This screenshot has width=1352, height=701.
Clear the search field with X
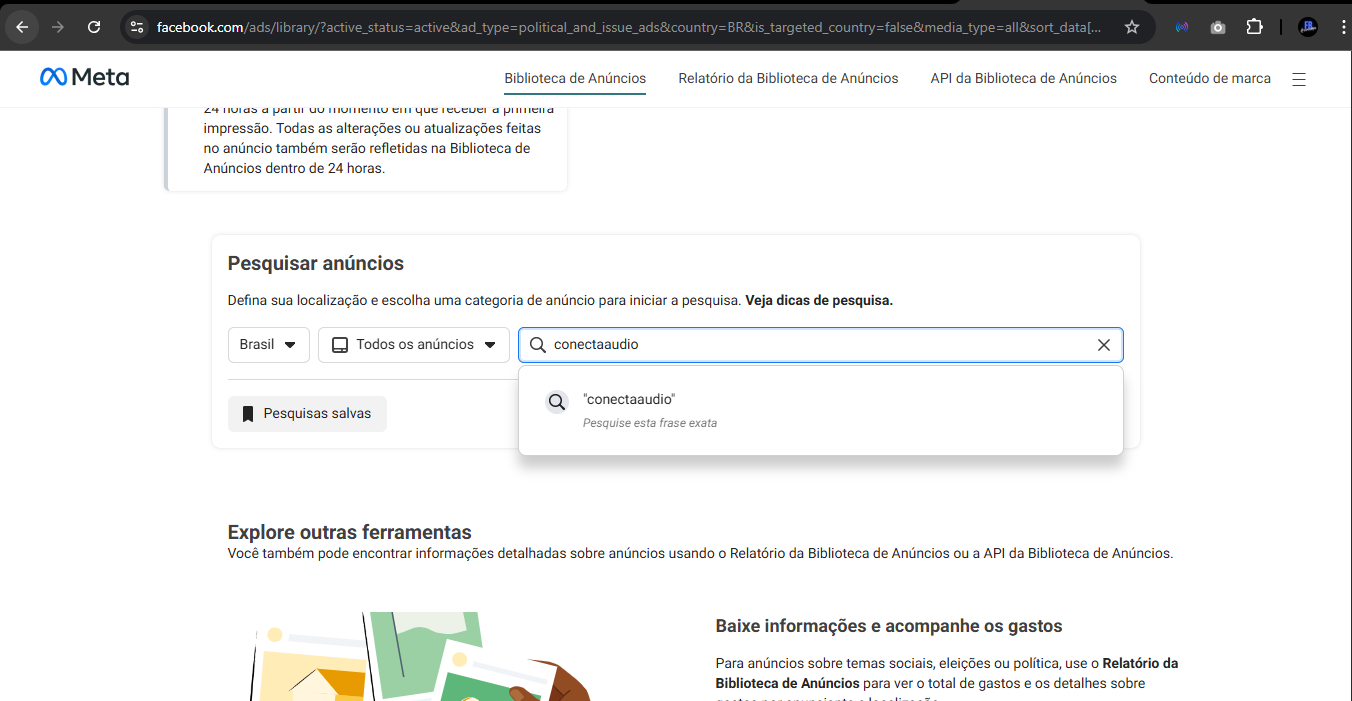tap(1104, 345)
